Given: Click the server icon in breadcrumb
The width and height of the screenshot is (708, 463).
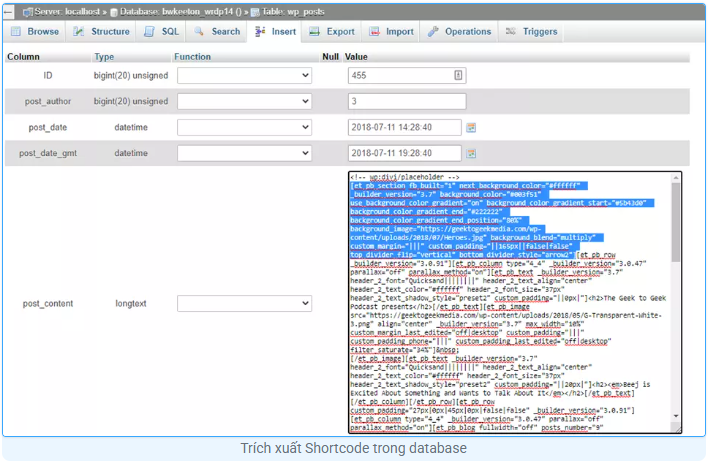Looking at the screenshot, I should [x=28, y=12].
